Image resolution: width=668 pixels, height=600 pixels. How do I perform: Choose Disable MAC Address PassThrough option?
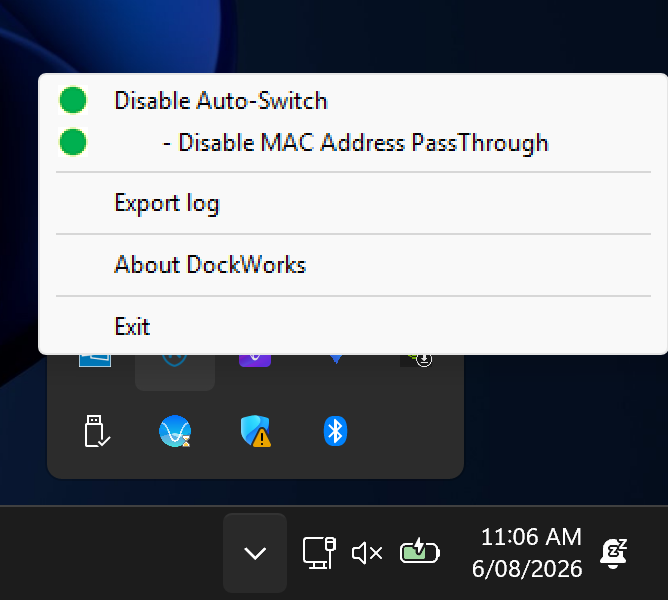(x=353, y=142)
